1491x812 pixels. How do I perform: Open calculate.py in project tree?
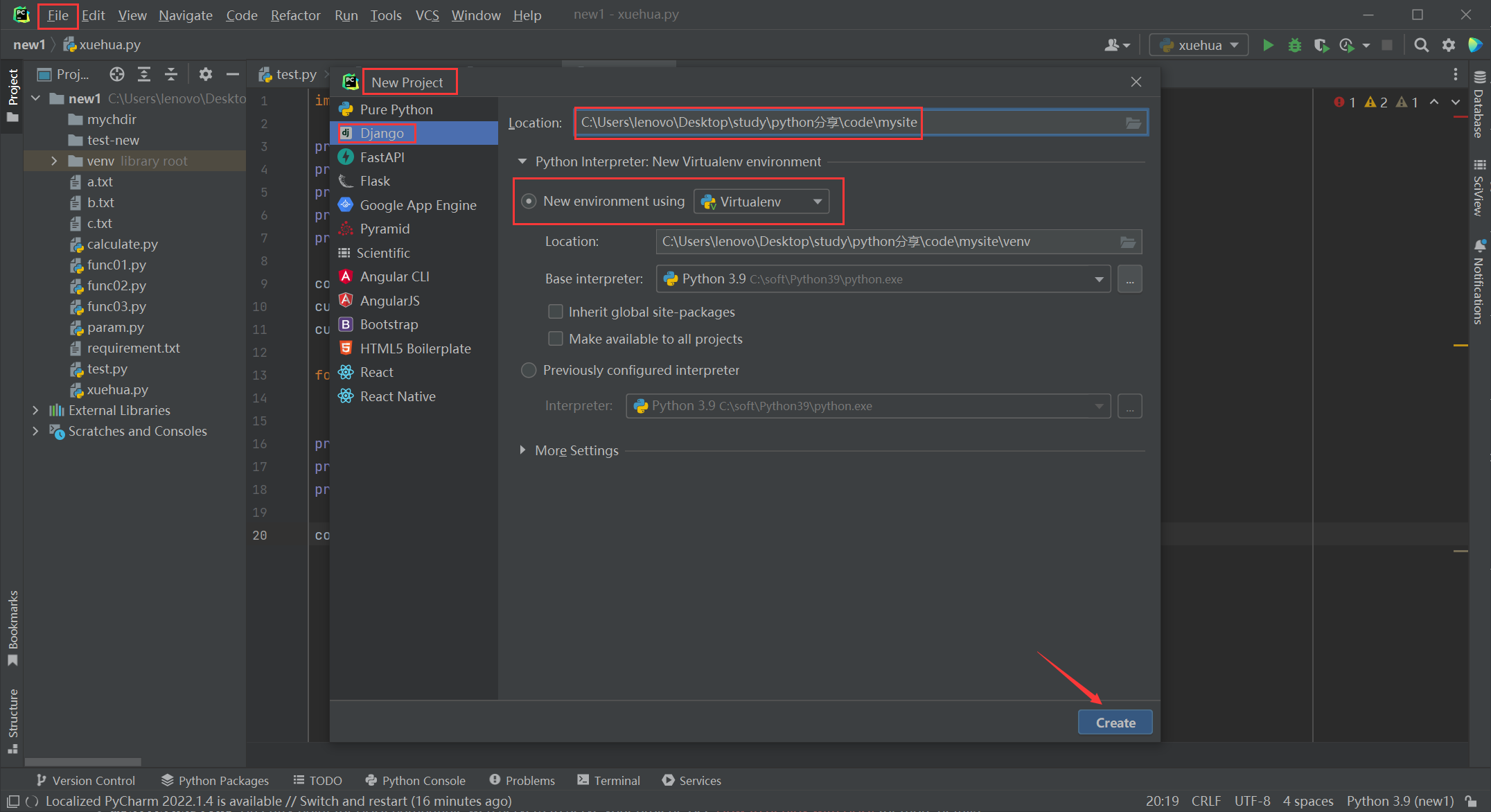coord(122,244)
